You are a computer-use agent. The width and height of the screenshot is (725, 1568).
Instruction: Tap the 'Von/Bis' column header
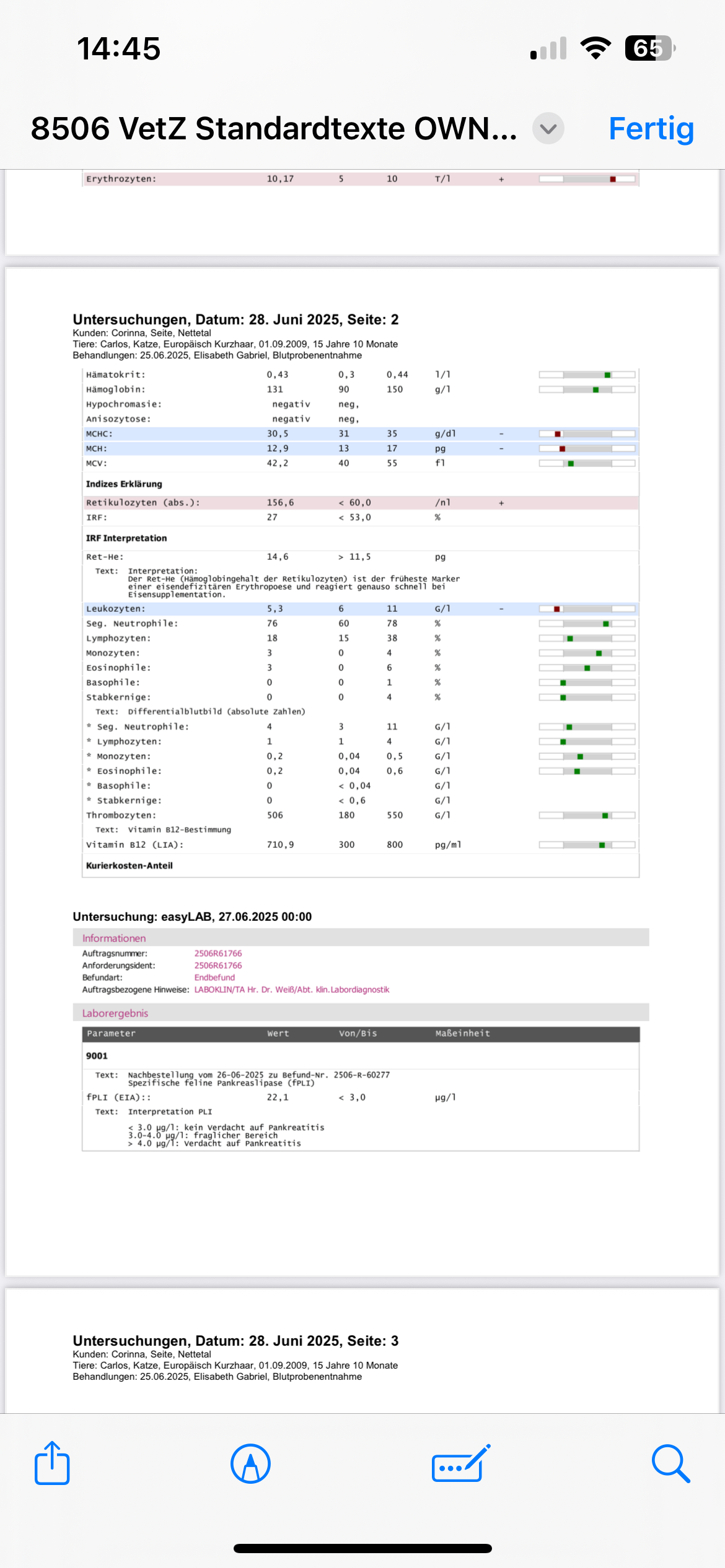coord(358,1034)
